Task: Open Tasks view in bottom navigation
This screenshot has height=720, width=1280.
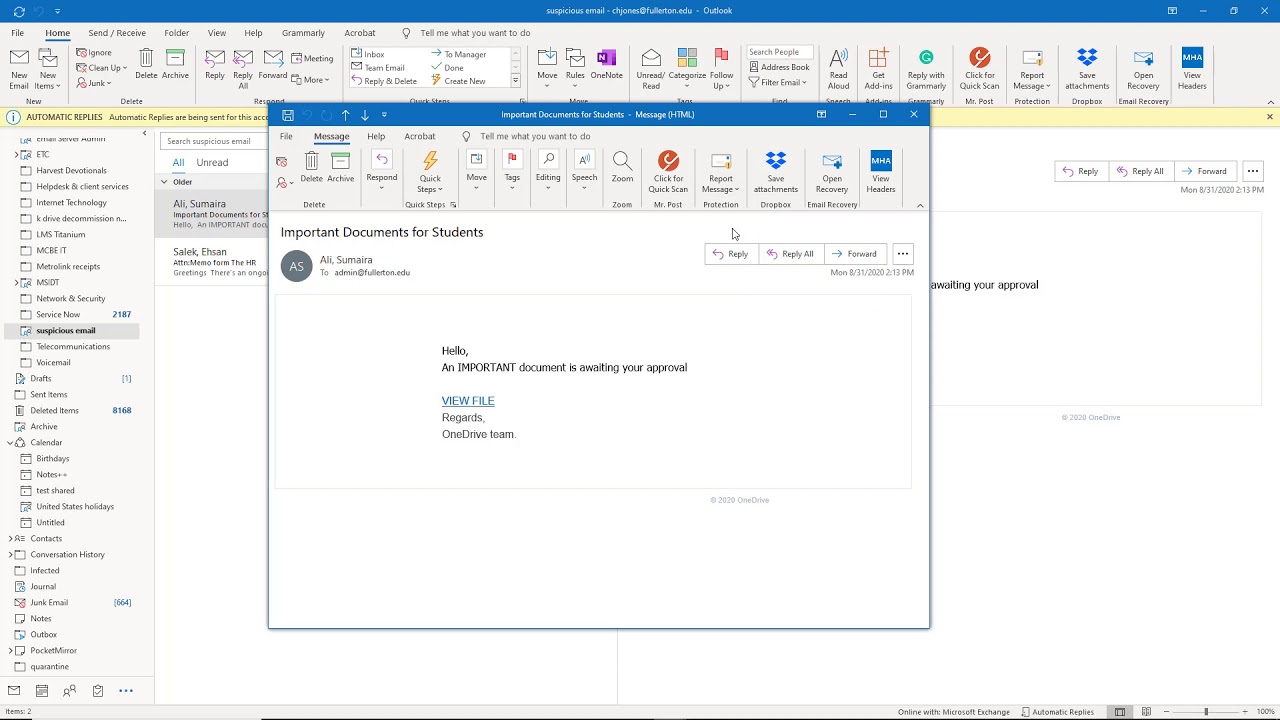Action: point(98,691)
